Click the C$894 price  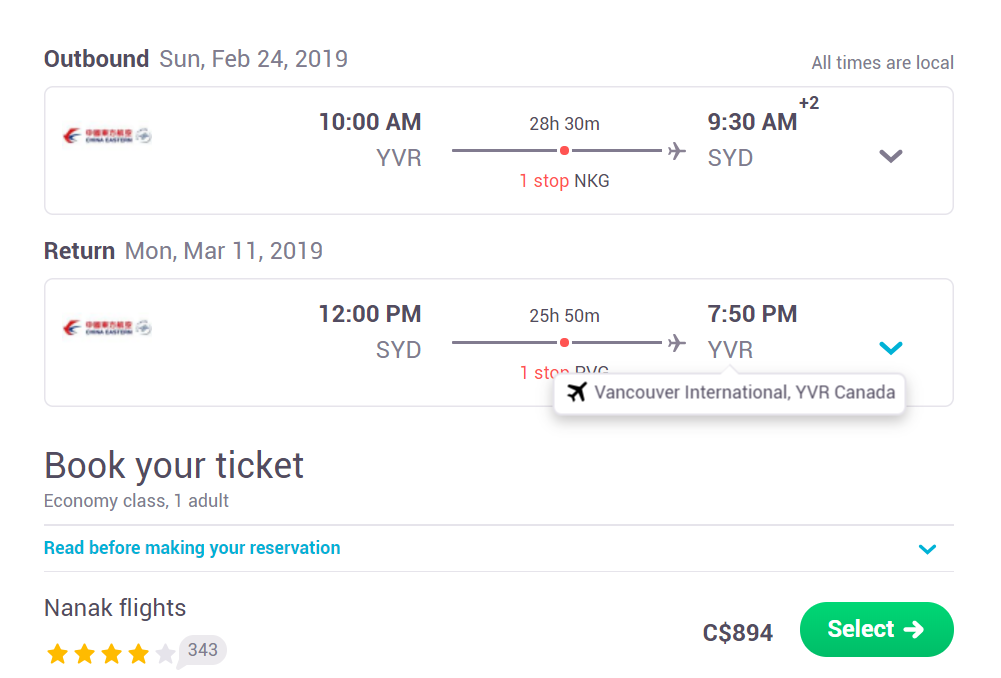(x=737, y=633)
